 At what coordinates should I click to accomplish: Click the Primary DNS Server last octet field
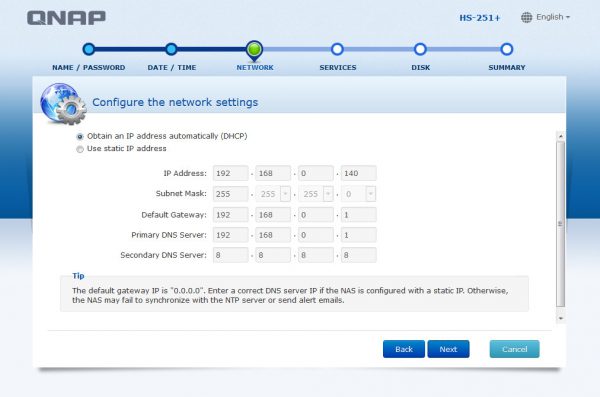click(359, 235)
